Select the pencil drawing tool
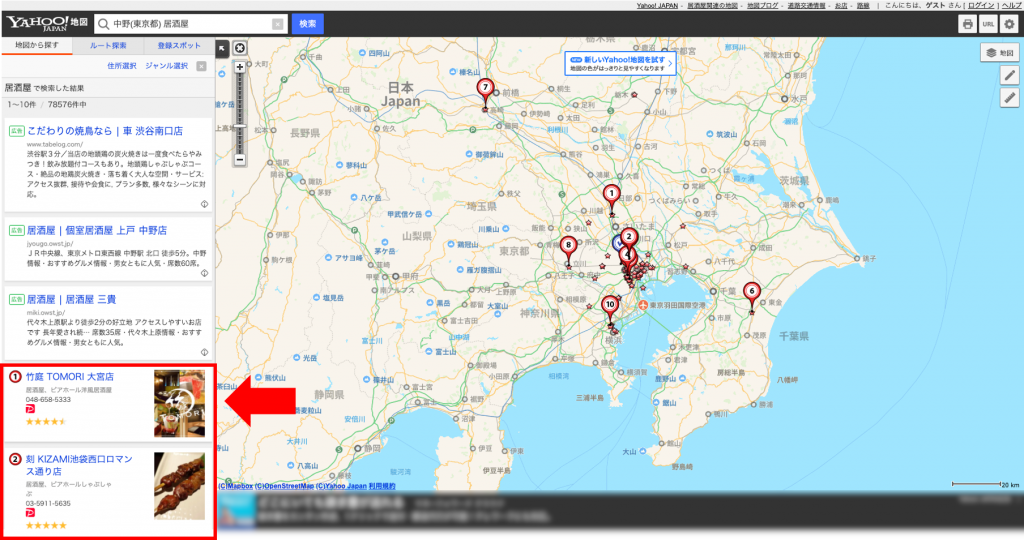The height and width of the screenshot is (540, 1024). point(1010,75)
